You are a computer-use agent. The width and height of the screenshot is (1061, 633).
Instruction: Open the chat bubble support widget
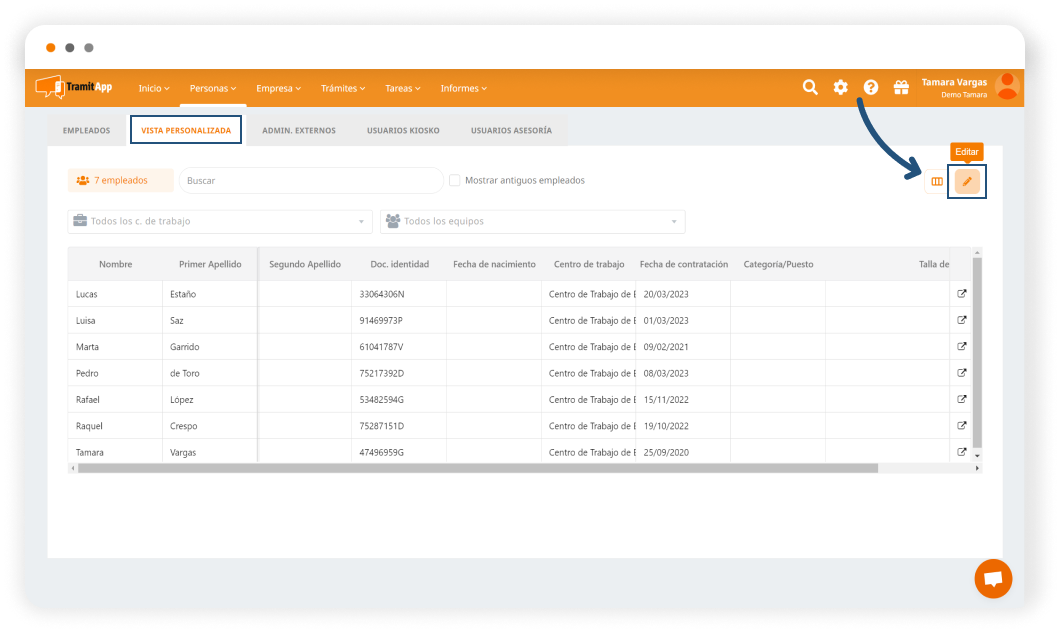tap(993, 578)
